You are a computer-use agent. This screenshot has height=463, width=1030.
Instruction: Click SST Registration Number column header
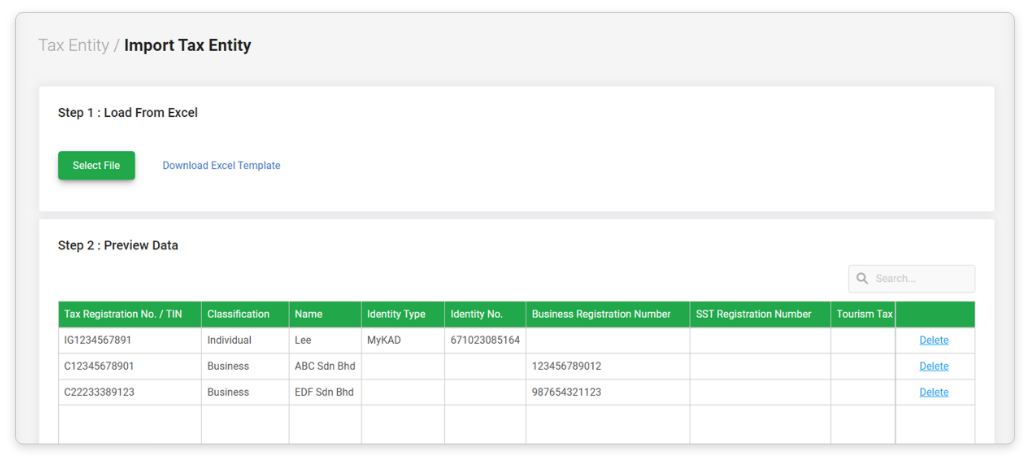point(753,314)
